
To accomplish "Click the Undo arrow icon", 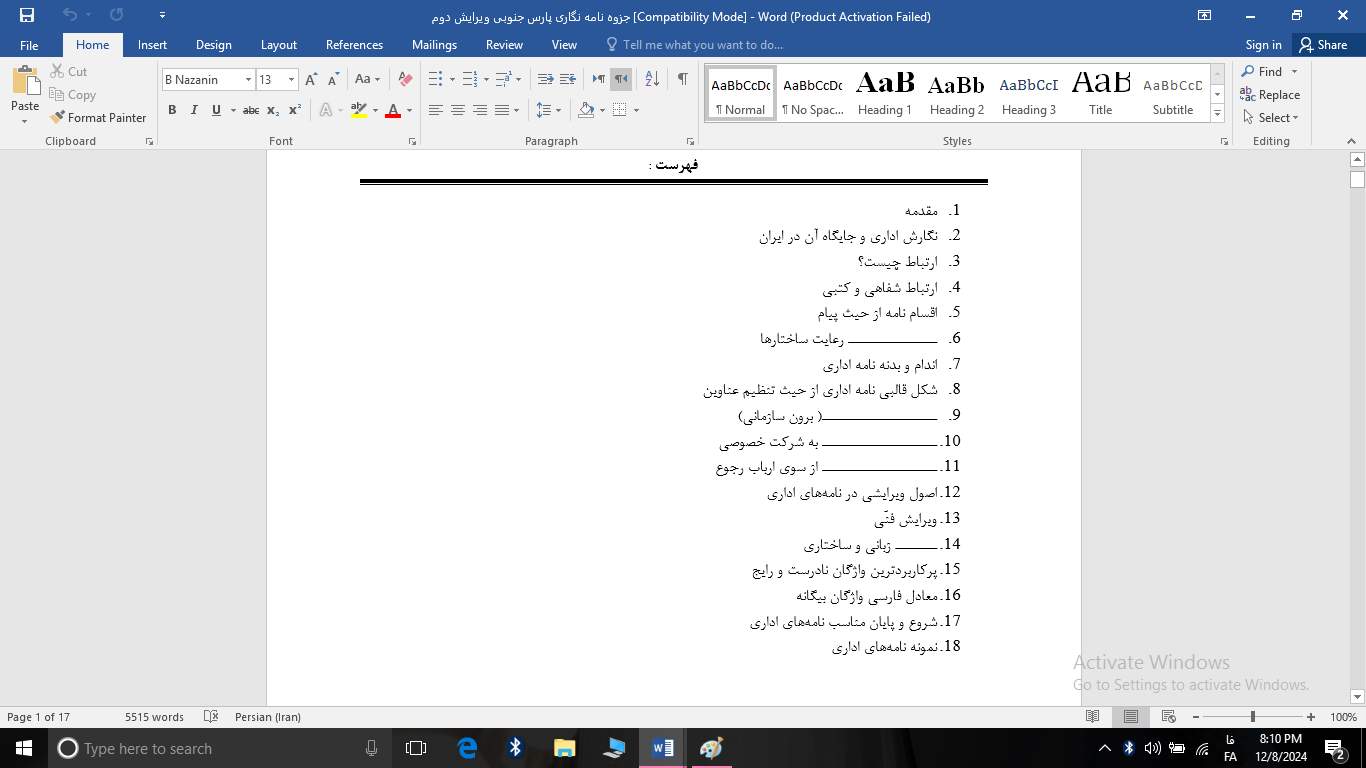I will click(x=69, y=15).
